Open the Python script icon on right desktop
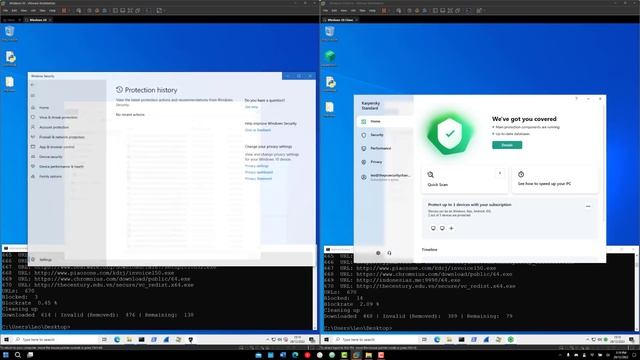Screen dimensions: 640x360 pos(330,83)
